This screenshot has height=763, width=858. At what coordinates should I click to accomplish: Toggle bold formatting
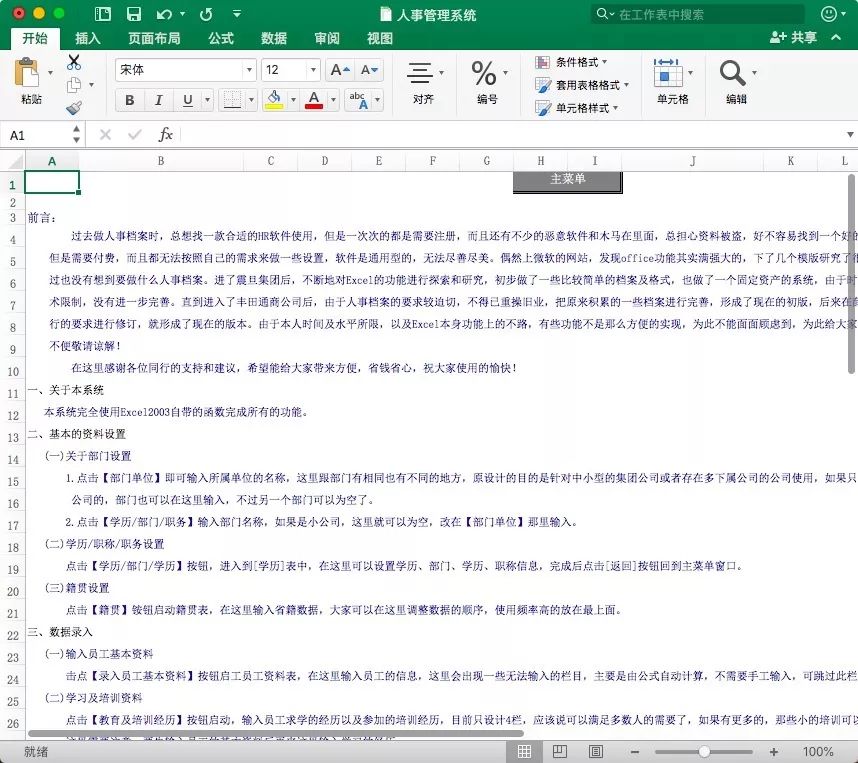129,101
